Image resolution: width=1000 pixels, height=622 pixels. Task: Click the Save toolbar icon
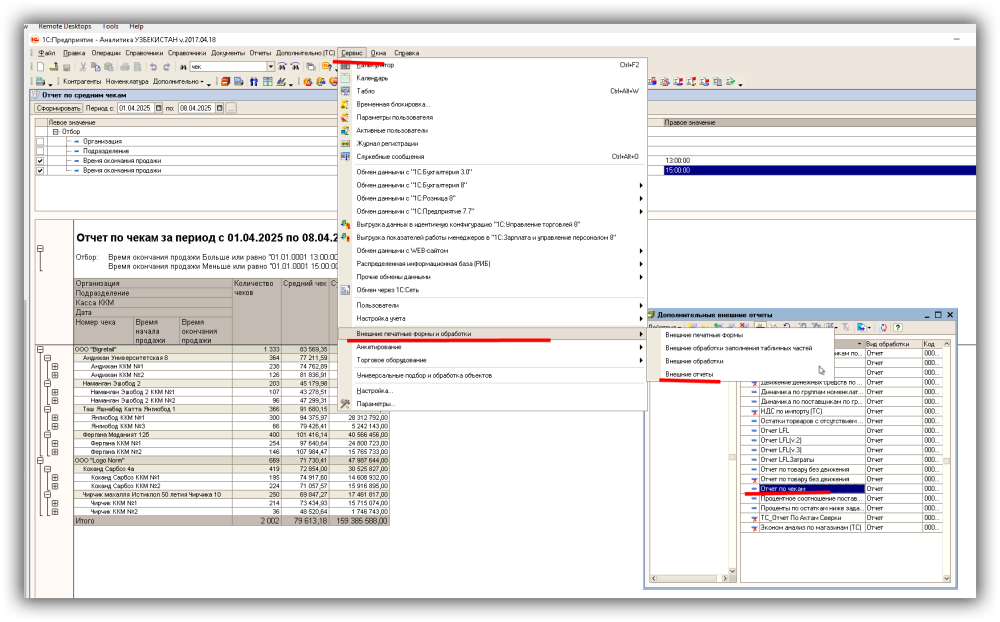click(66, 66)
